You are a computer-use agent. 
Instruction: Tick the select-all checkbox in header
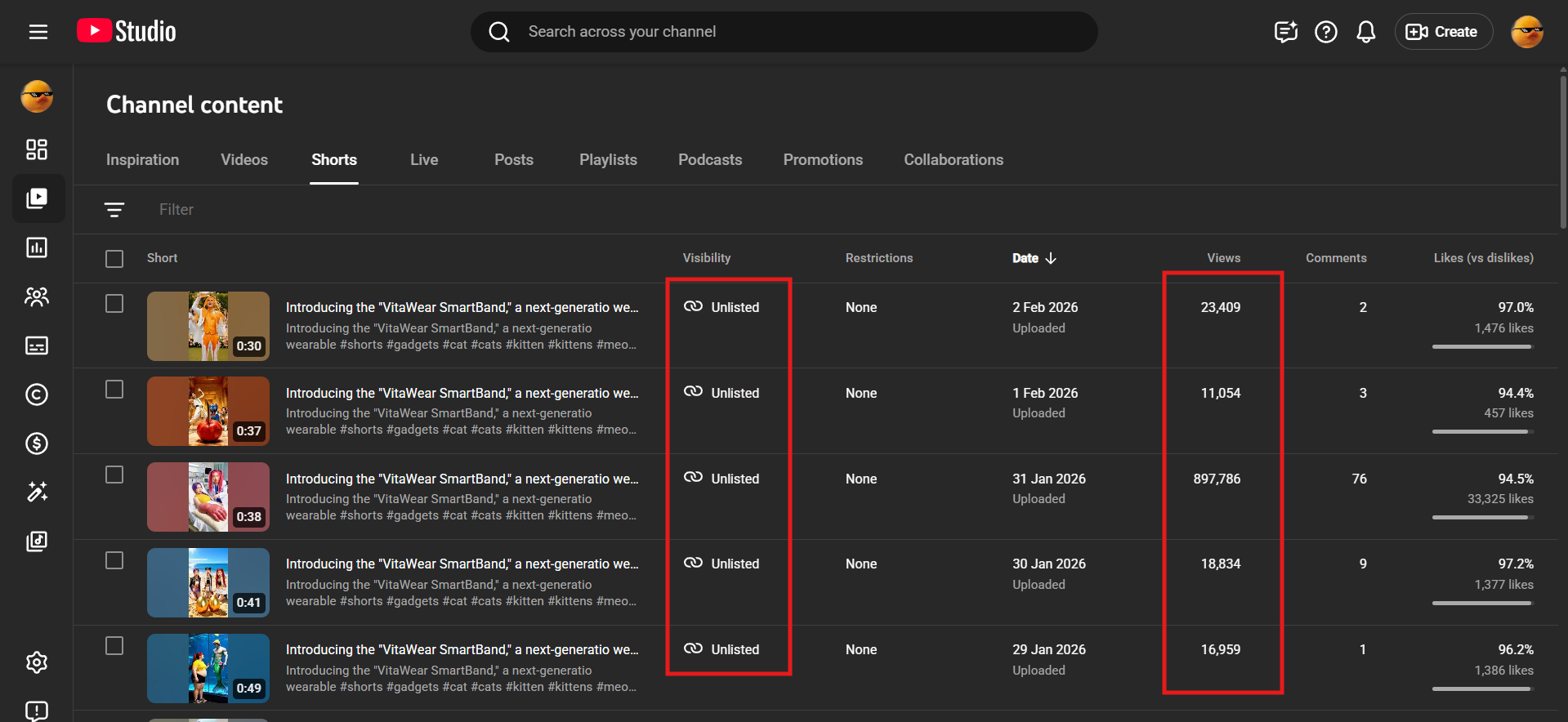tap(114, 259)
